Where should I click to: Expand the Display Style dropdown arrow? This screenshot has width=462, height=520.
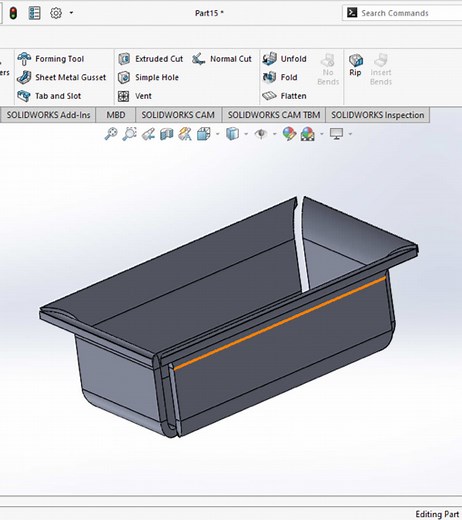tap(246, 134)
